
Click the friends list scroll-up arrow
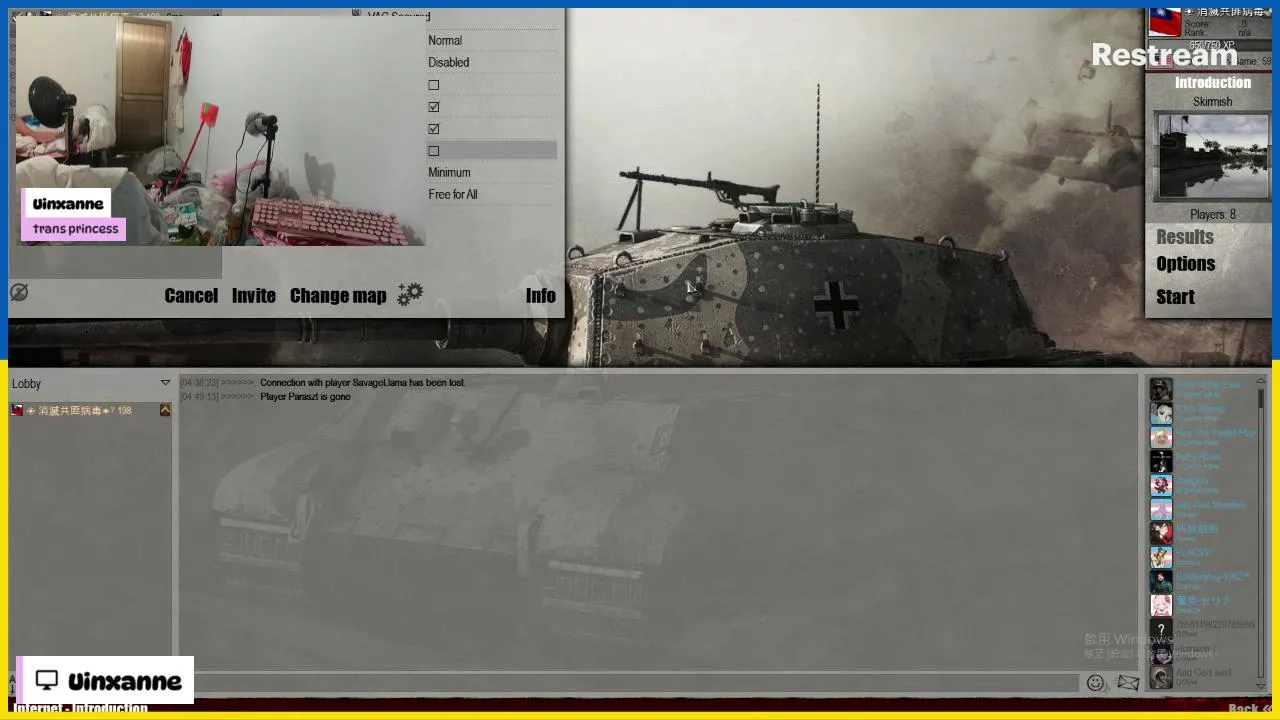1261,381
